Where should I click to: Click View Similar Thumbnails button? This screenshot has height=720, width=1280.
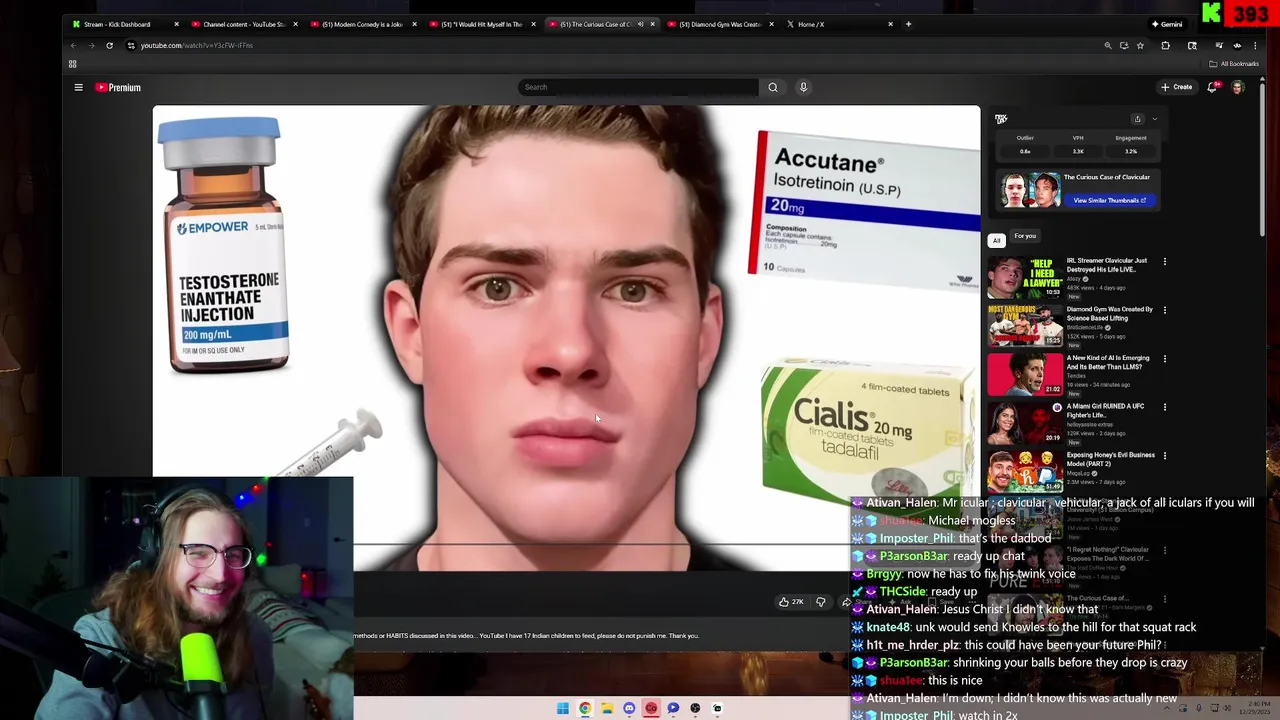pyautogui.click(x=1110, y=200)
